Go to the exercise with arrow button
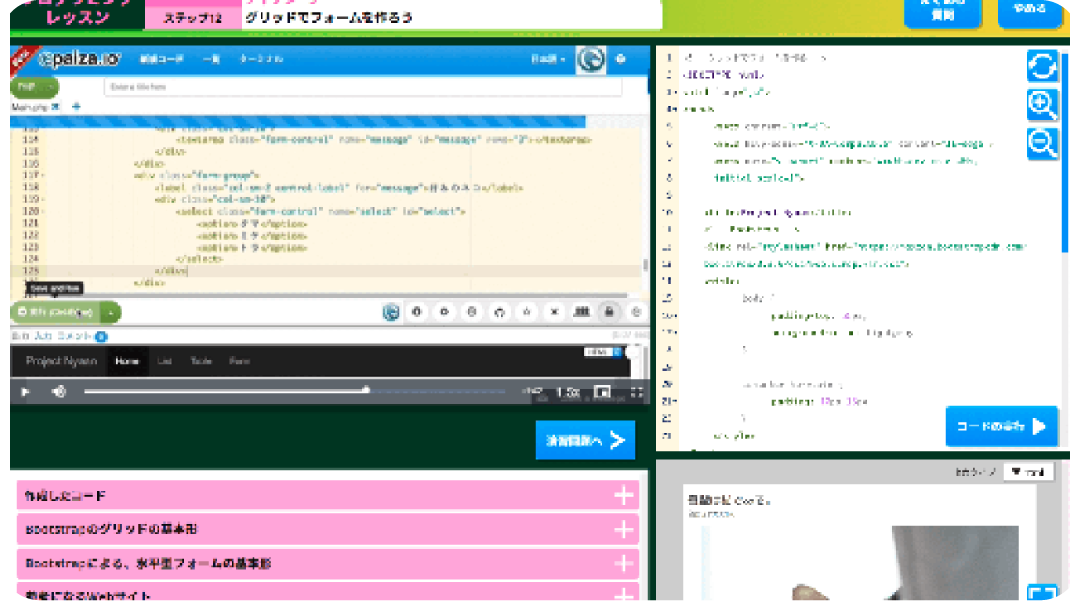1080x601 pixels. (x=585, y=440)
